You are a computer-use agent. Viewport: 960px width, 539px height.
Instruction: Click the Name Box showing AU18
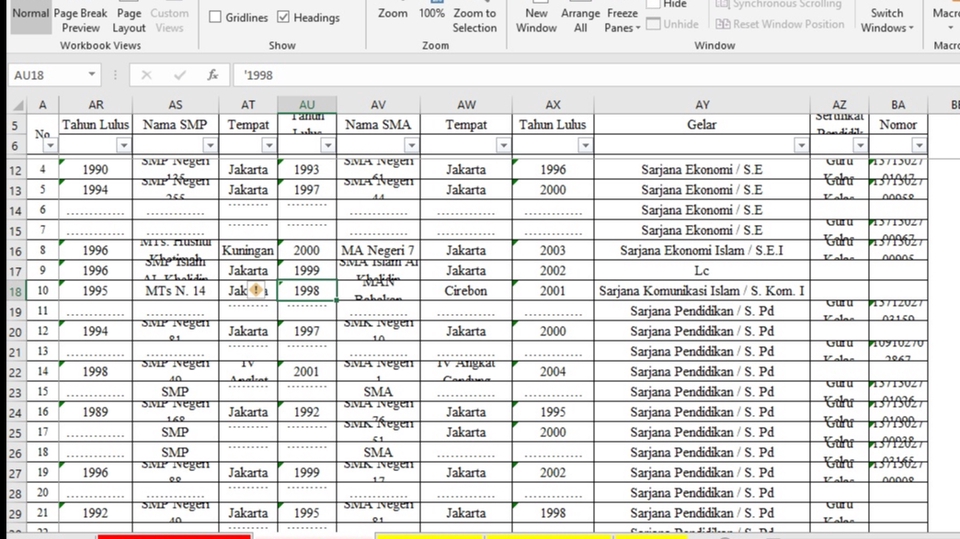point(48,75)
